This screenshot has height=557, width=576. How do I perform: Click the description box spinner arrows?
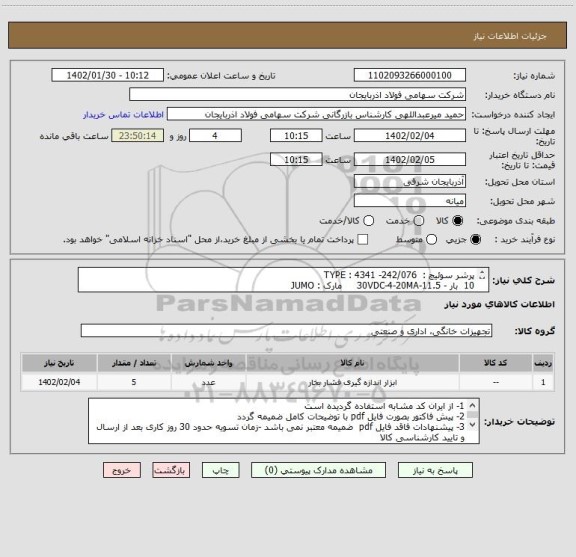coord(482,275)
